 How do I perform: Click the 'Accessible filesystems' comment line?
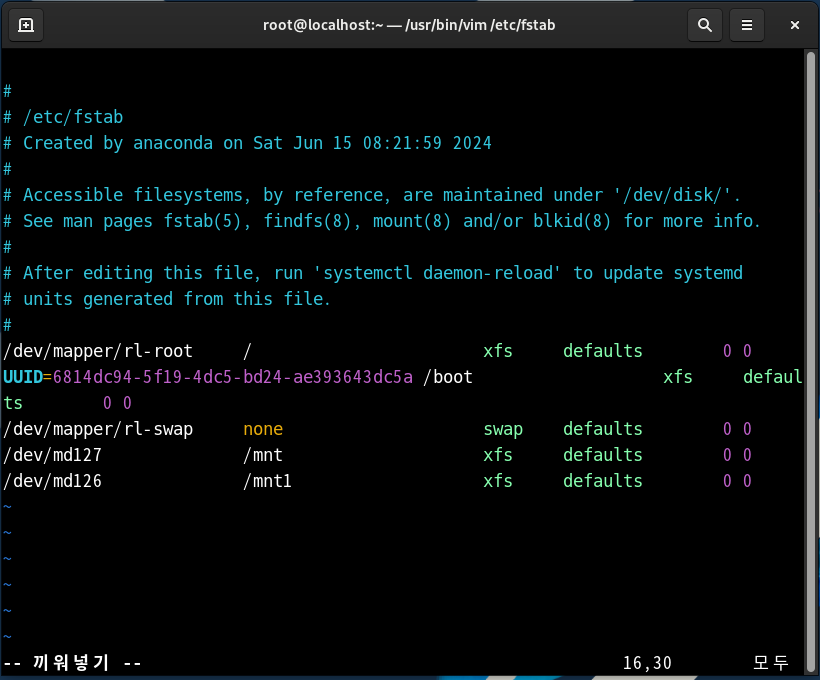(372, 195)
